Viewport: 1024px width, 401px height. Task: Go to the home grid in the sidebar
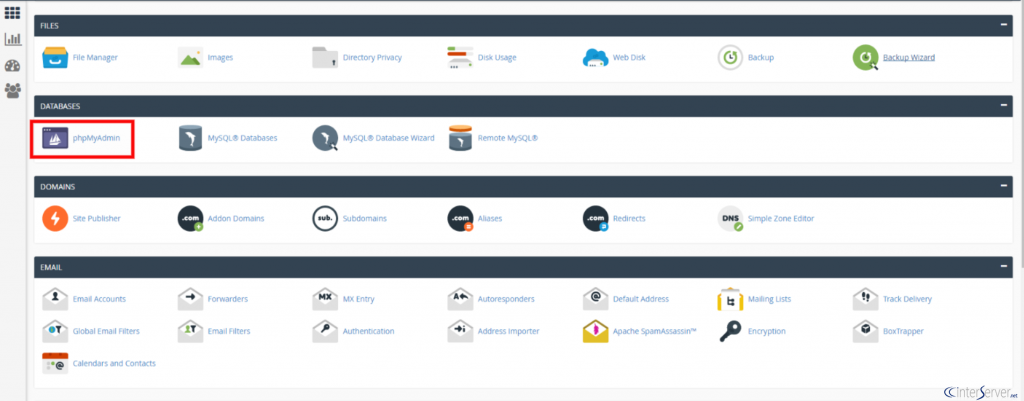coord(12,12)
